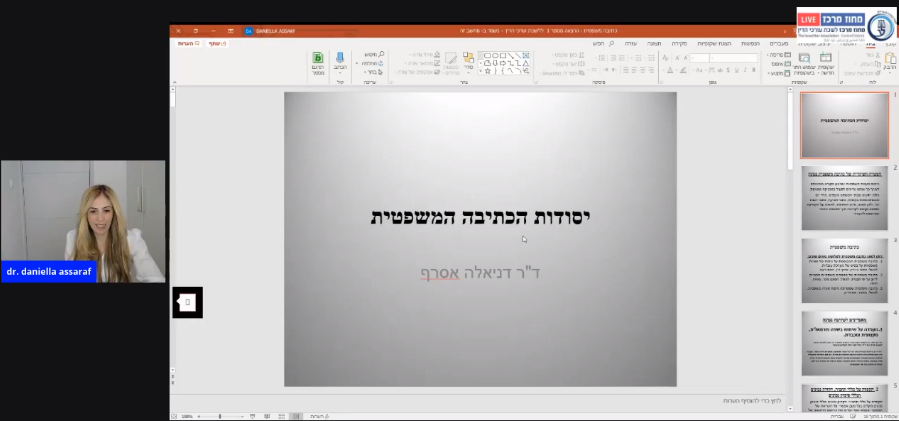Click the Numbering list icon
The image size is (899, 421).
coord(638,58)
